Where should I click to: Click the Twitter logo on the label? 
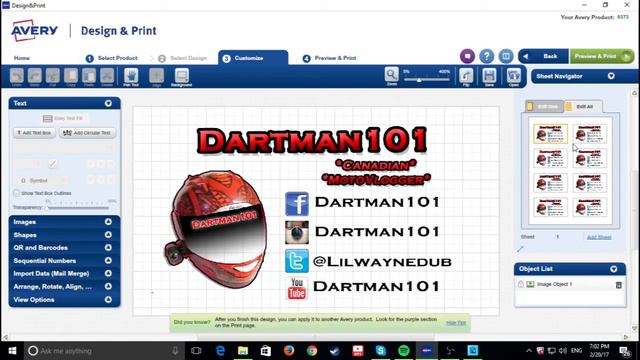[297, 260]
